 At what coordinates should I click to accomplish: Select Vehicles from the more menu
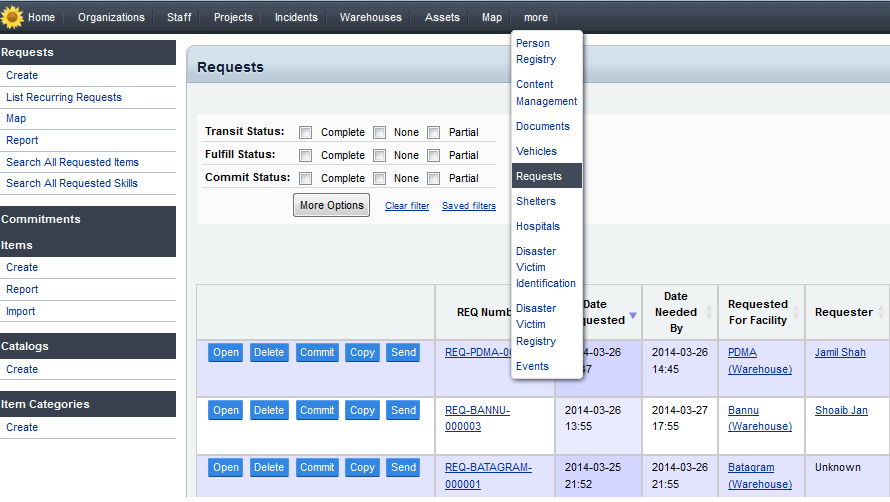point(536,151)
